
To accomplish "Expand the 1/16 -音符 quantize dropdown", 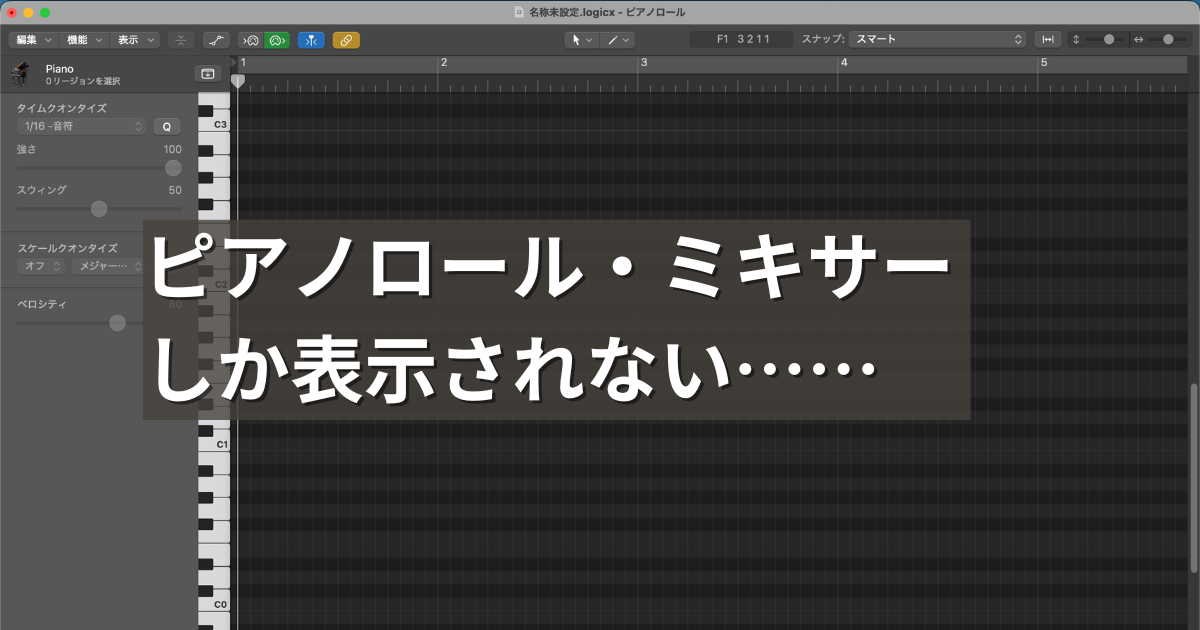I will (81, 127).
